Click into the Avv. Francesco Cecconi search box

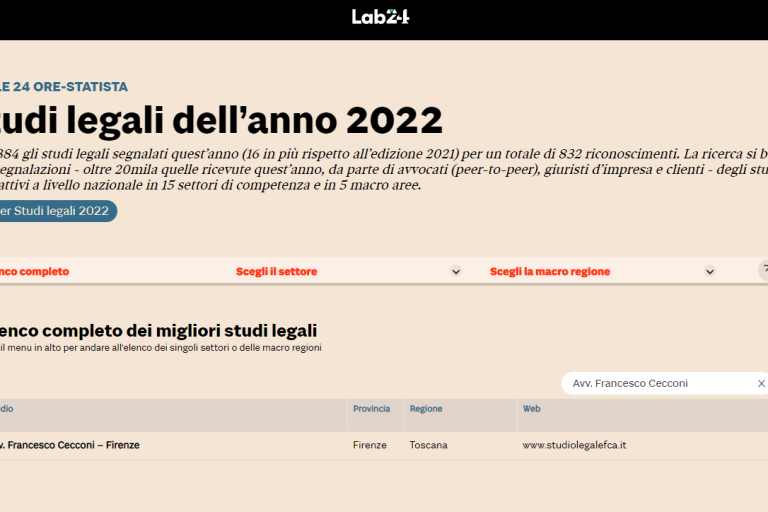click(x=655, y=383)
